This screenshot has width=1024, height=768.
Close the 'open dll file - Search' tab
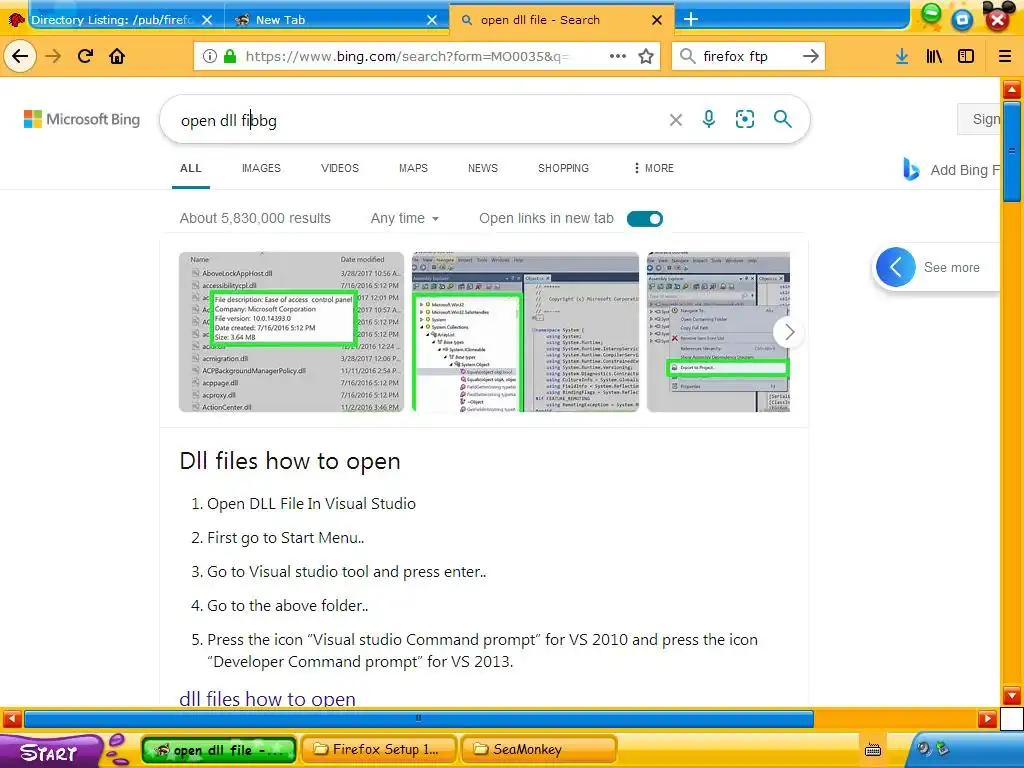pos(657,20)
